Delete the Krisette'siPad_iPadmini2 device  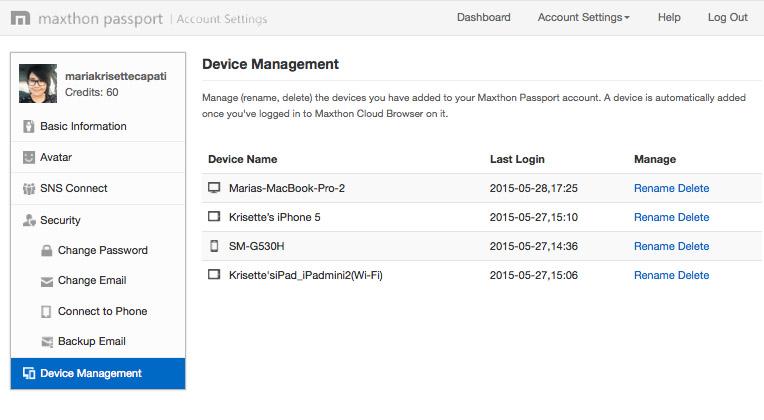point(693,275)
